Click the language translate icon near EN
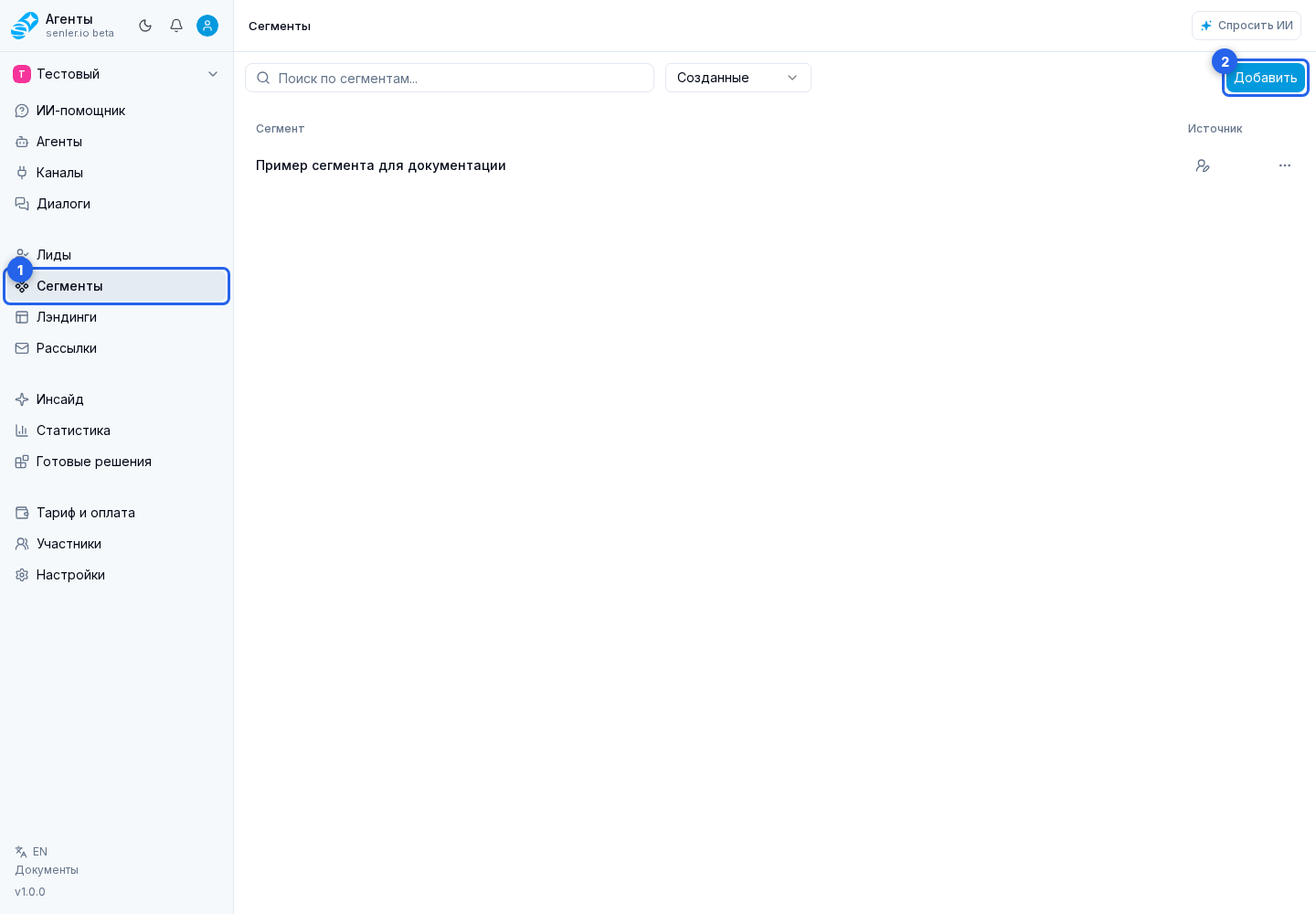Image resolution: width=1316 pixels, height=914 pixels. 21,852
